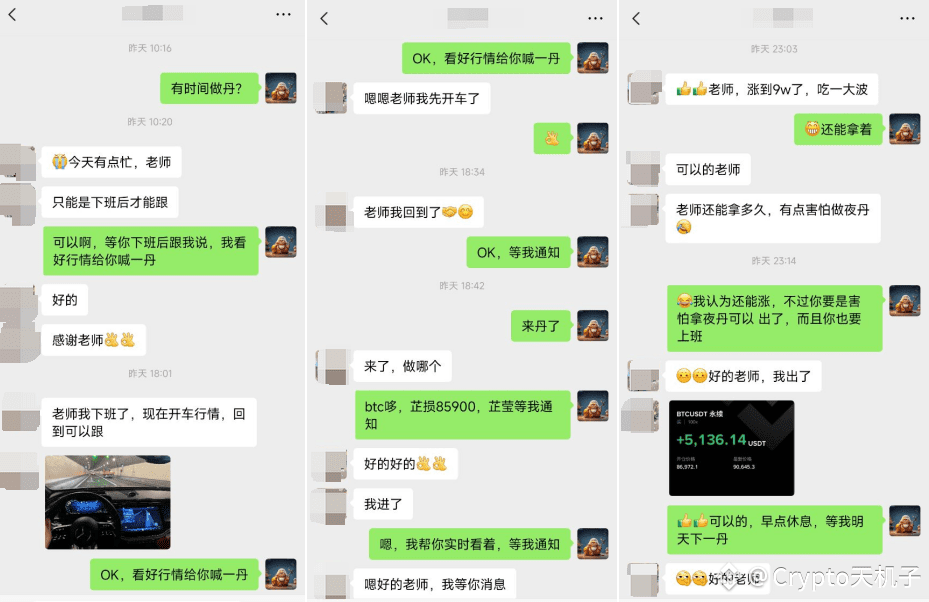Open the car dashboard photo
Screen dimensions: 929x602
click(108, 502)
